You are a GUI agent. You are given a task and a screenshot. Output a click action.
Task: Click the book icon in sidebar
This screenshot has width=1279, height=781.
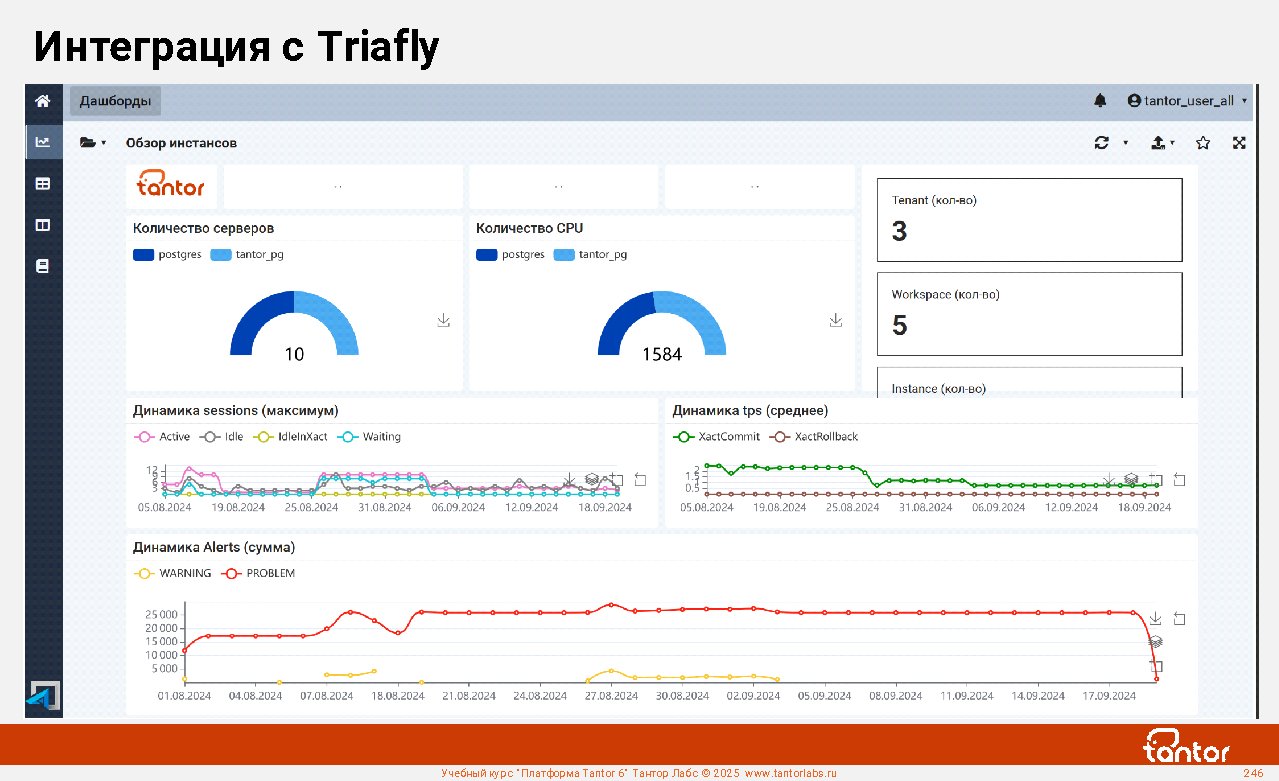click(x=43, y=267)
